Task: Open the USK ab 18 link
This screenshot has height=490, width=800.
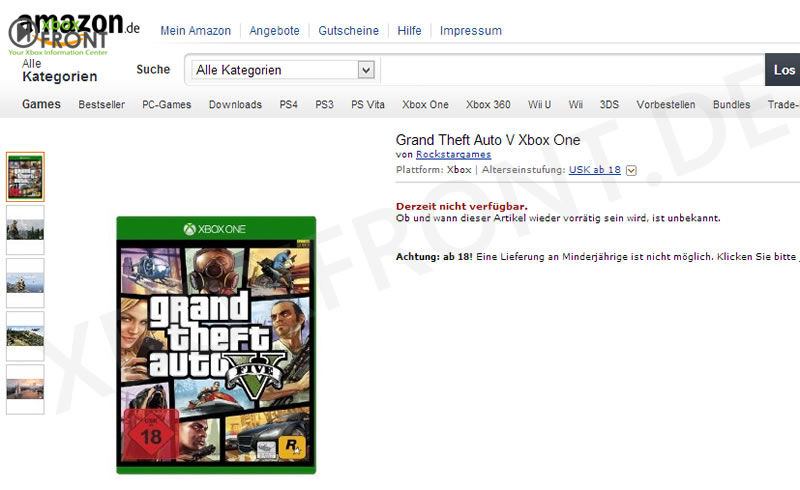Action: 594,169
